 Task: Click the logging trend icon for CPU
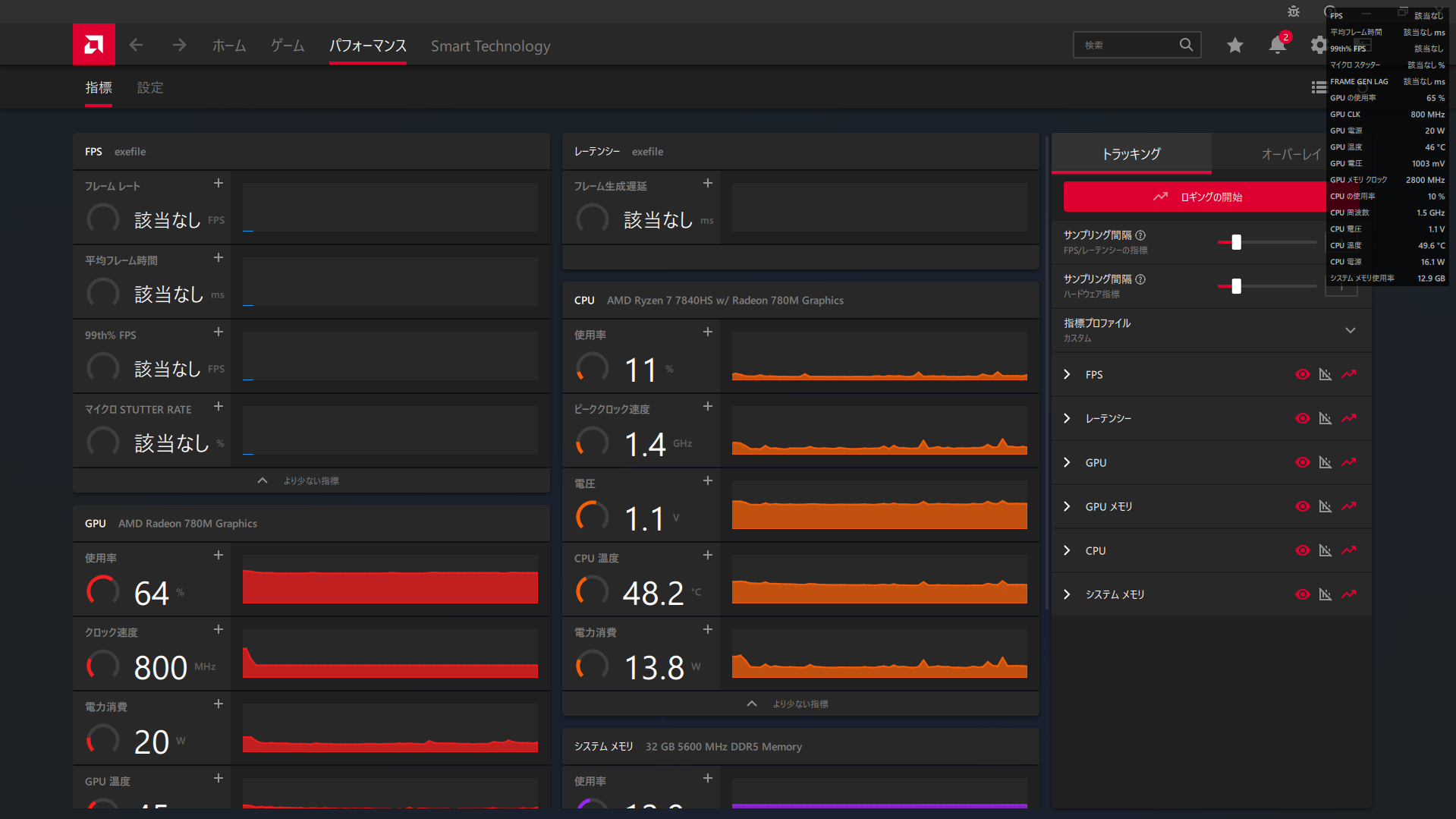tap(1348, 550)
